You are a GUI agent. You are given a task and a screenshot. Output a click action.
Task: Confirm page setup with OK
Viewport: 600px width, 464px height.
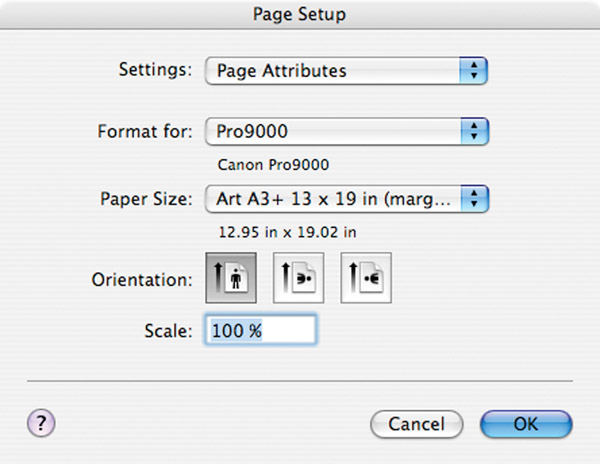(526, 424)
